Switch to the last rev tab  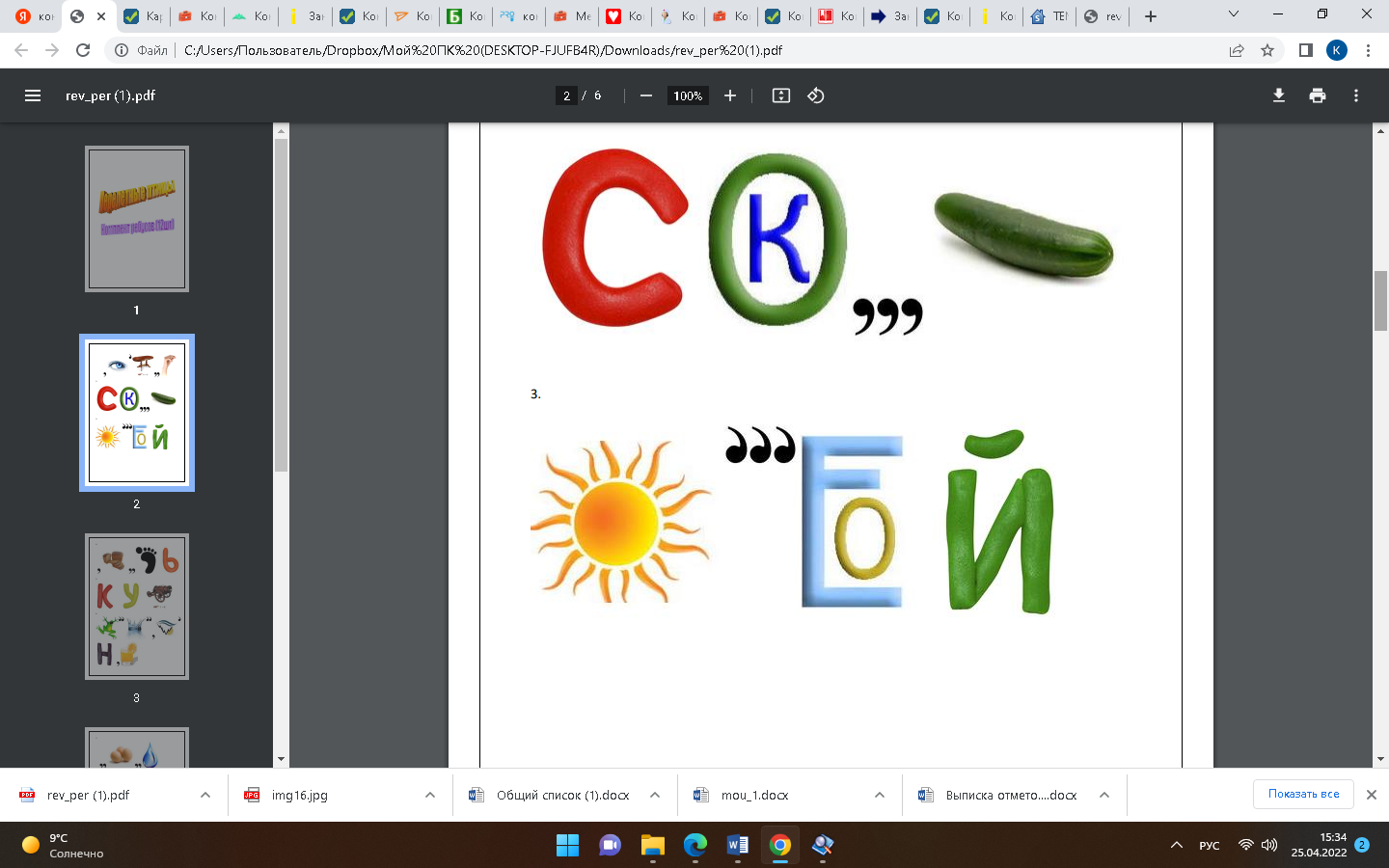coord(1103,16)
